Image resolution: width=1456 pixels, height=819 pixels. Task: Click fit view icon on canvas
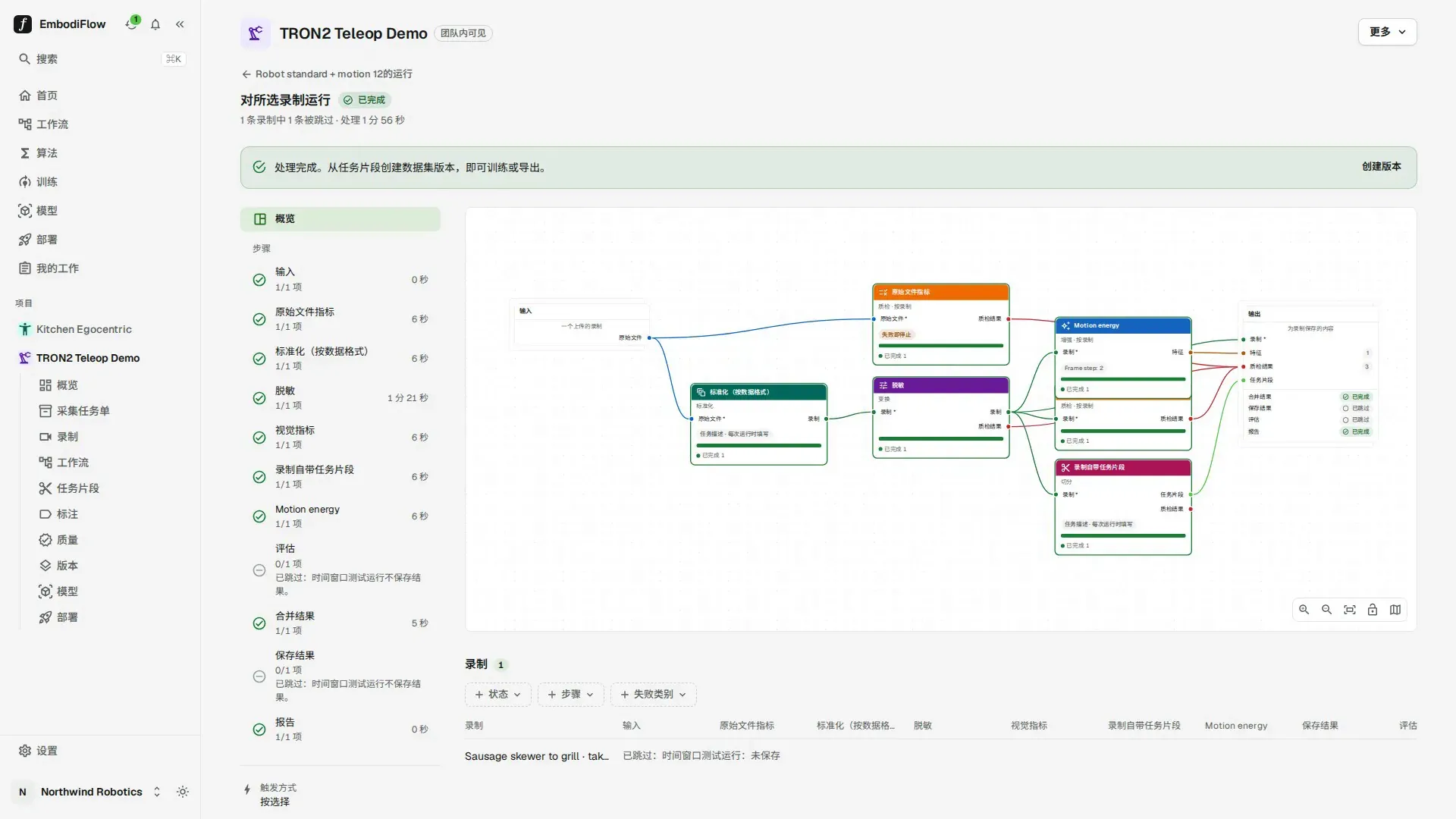pyautogui.click(x=1350, y=610)
